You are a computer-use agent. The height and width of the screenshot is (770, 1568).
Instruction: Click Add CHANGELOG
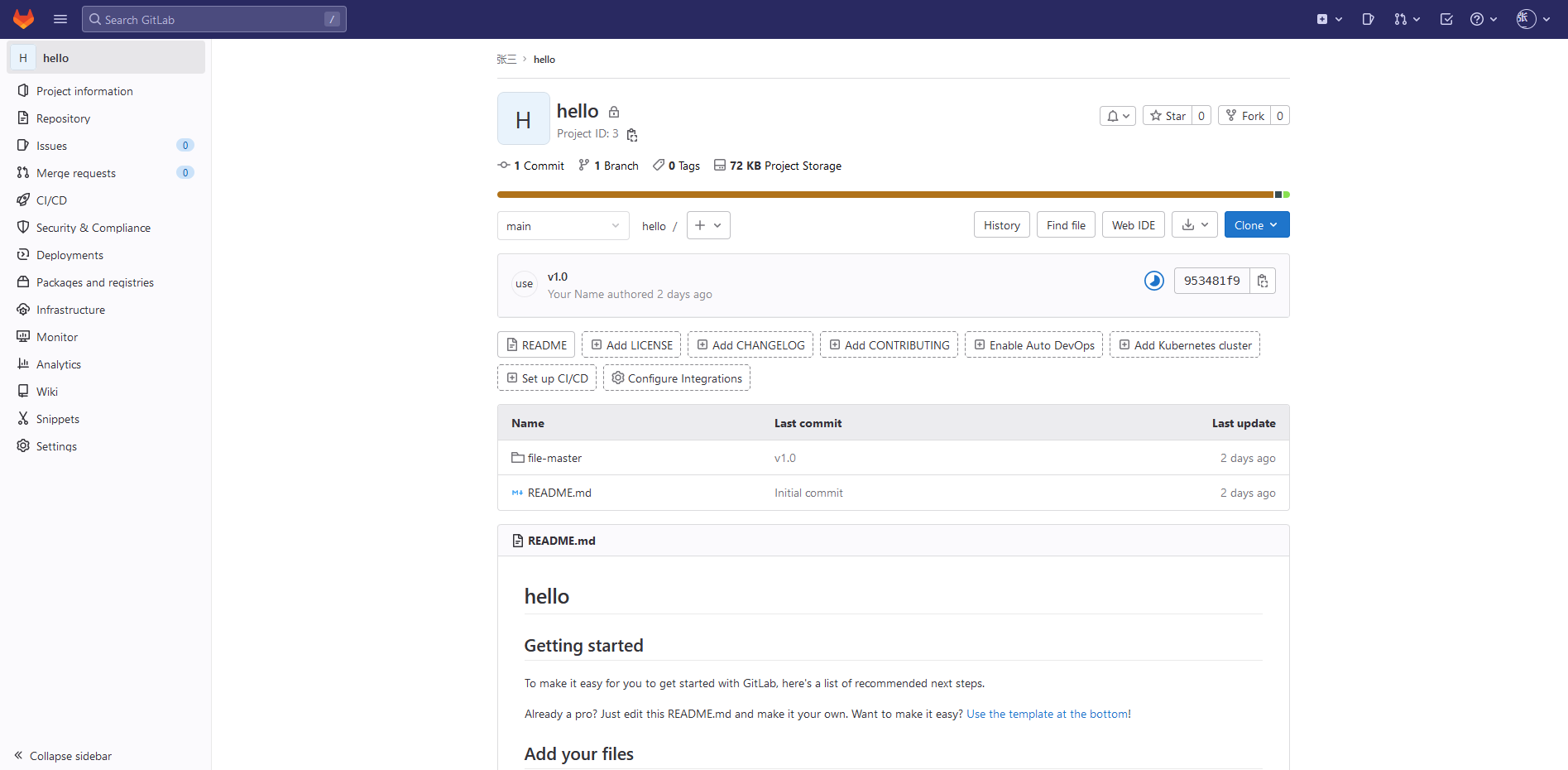[750, 345]
